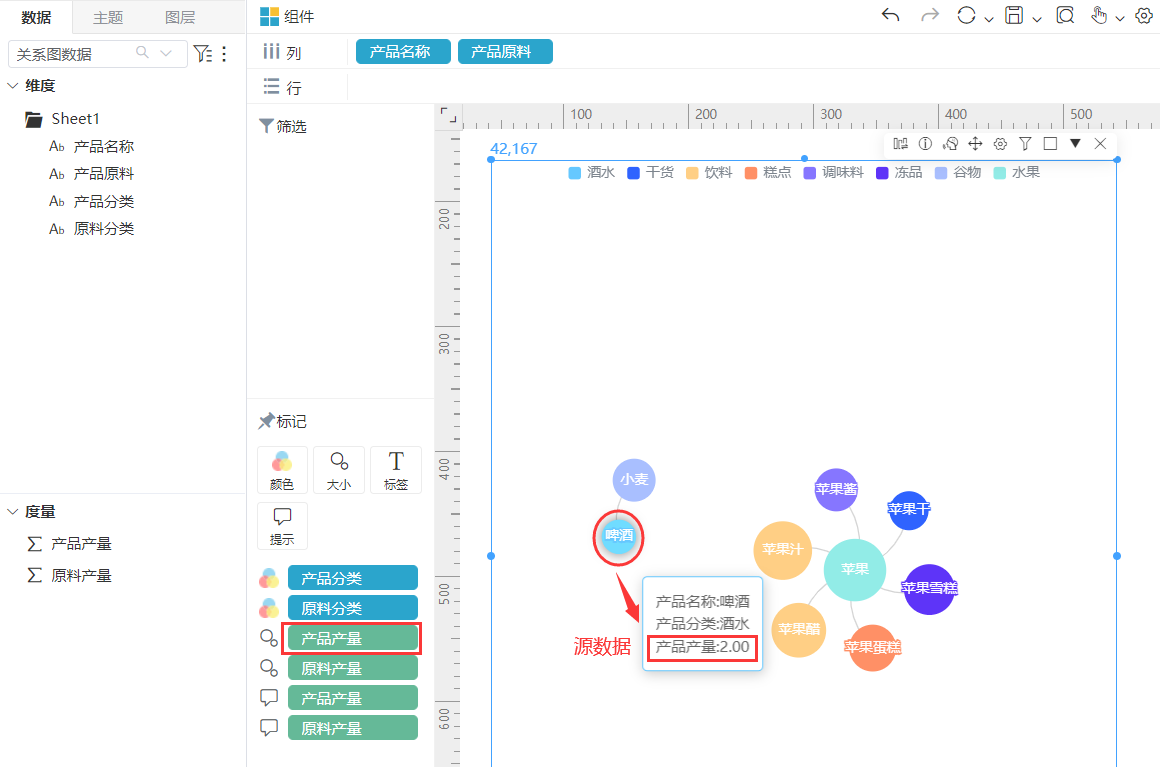Open component settings gear on floating toolbar

1000,143
